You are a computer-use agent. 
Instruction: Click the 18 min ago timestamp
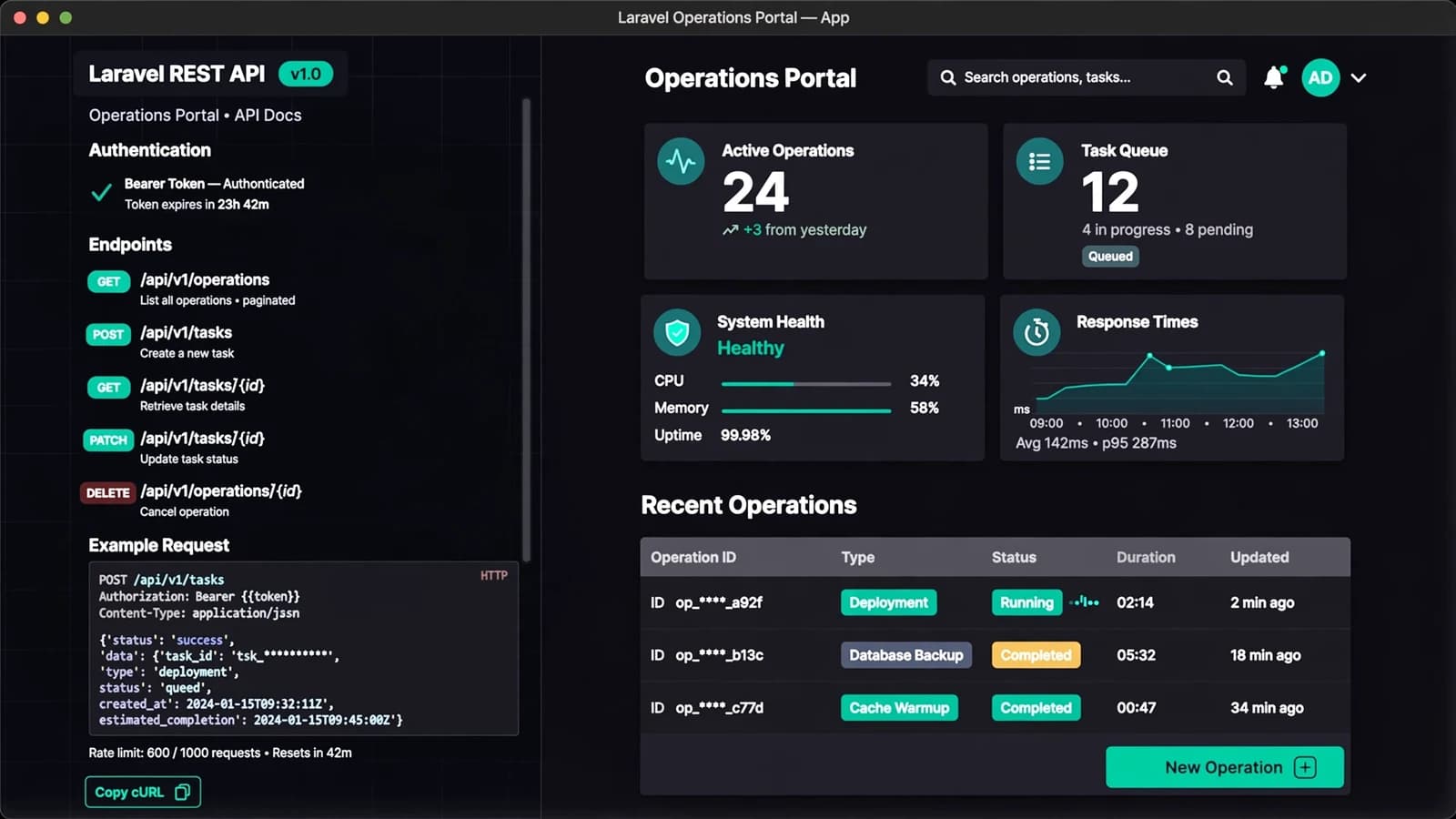(1265, 655)
